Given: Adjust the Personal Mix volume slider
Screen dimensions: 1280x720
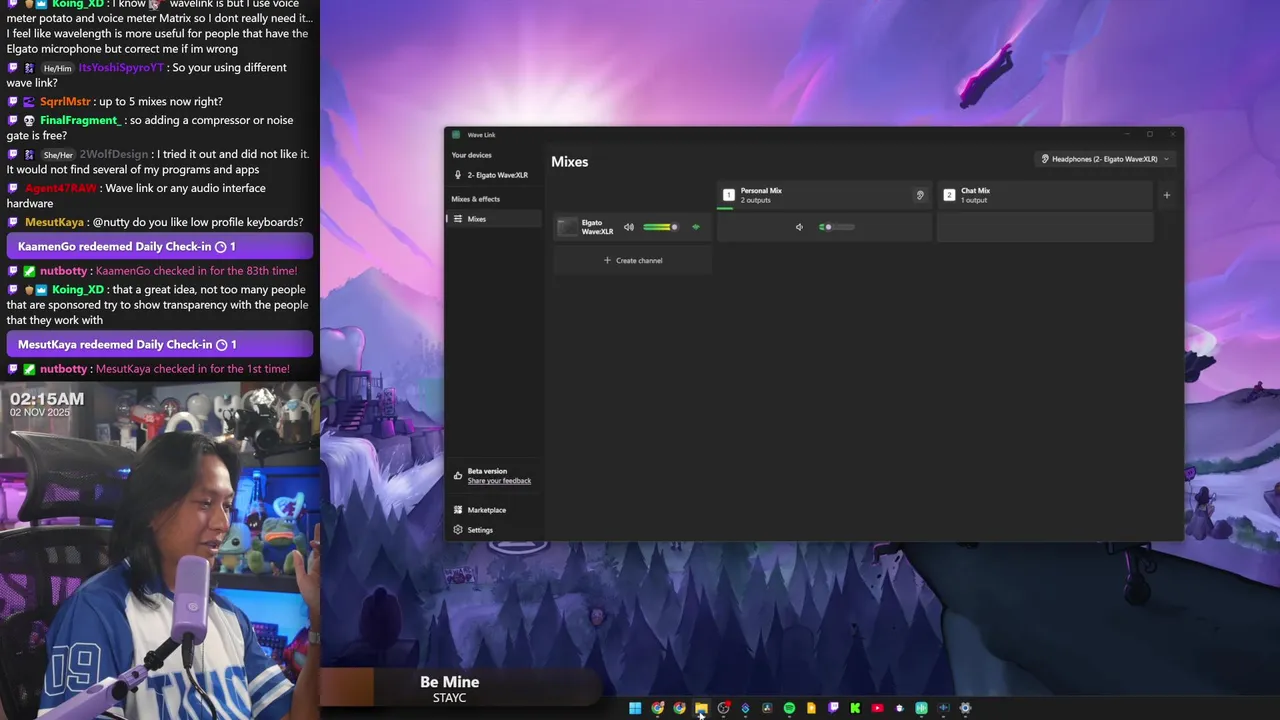Looking at the screenshot, I should pos(837,227).
